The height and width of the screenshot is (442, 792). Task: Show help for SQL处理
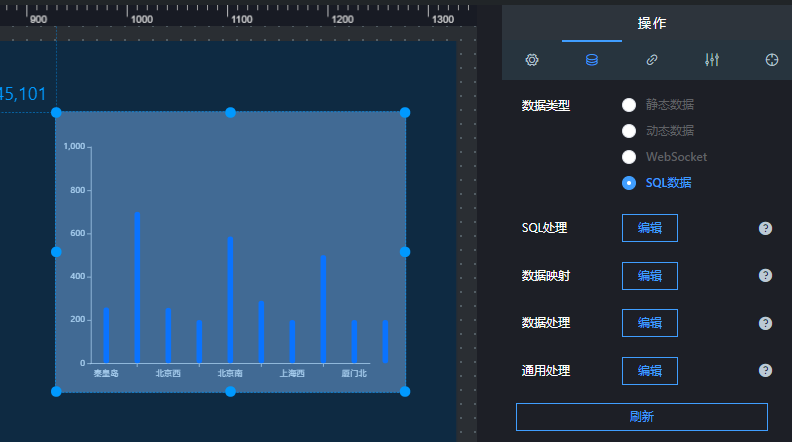(765, 228)
